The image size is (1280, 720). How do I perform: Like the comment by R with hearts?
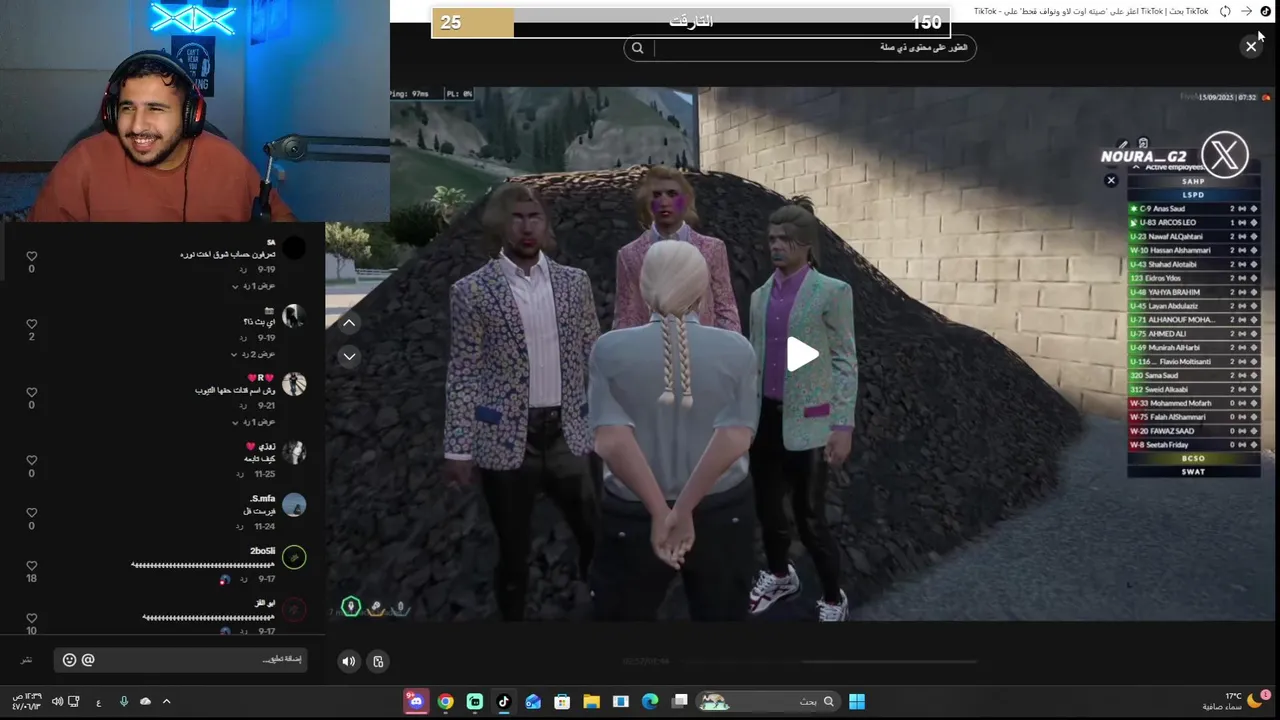(31, 392)
